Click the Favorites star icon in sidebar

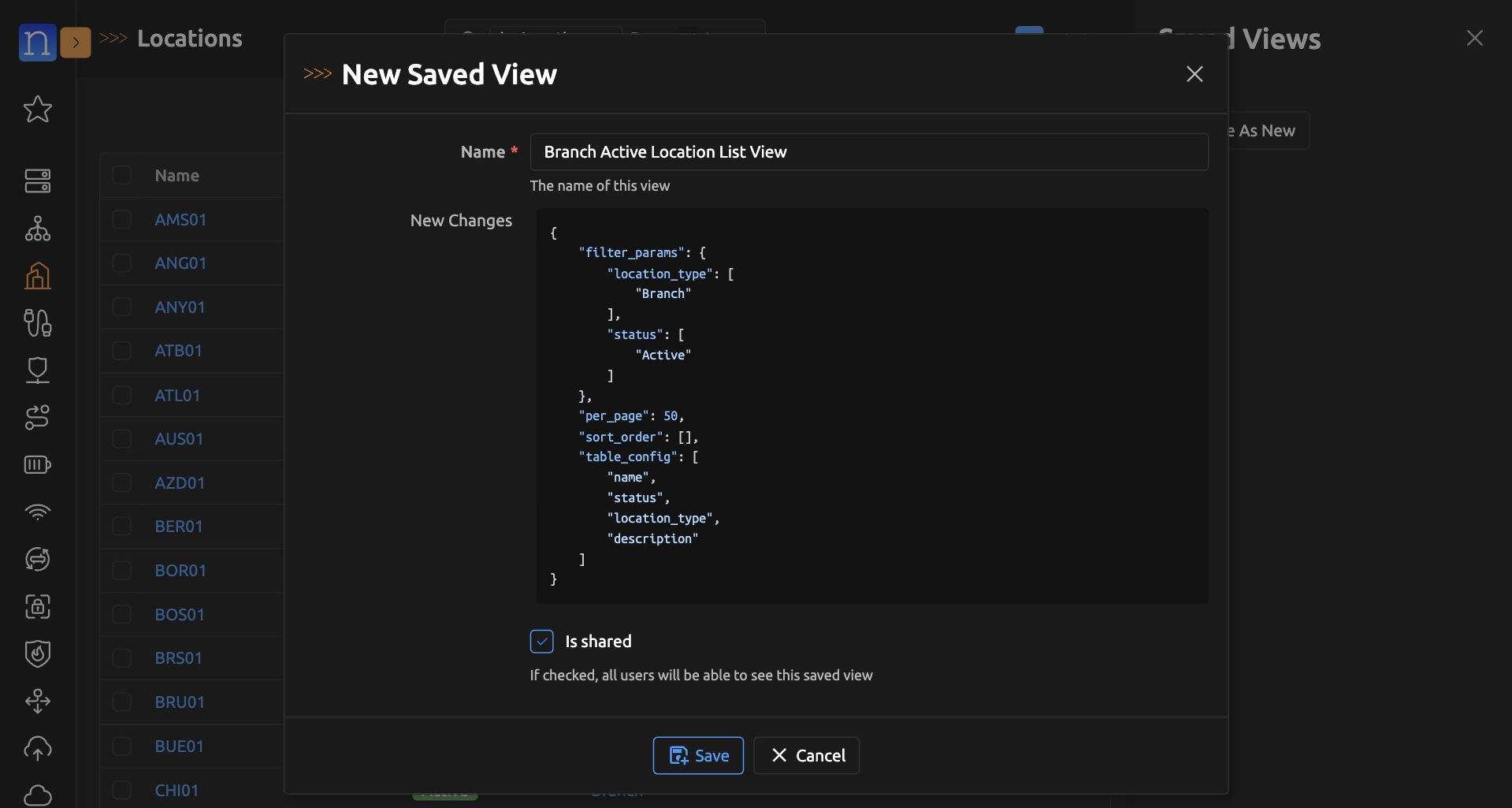click(38, 110)
